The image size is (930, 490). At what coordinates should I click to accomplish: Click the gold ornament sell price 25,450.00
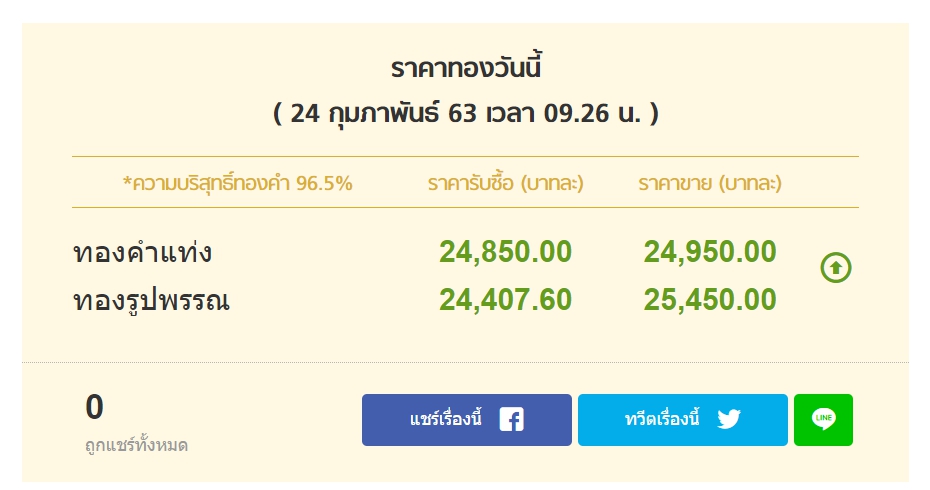[710, 299]
